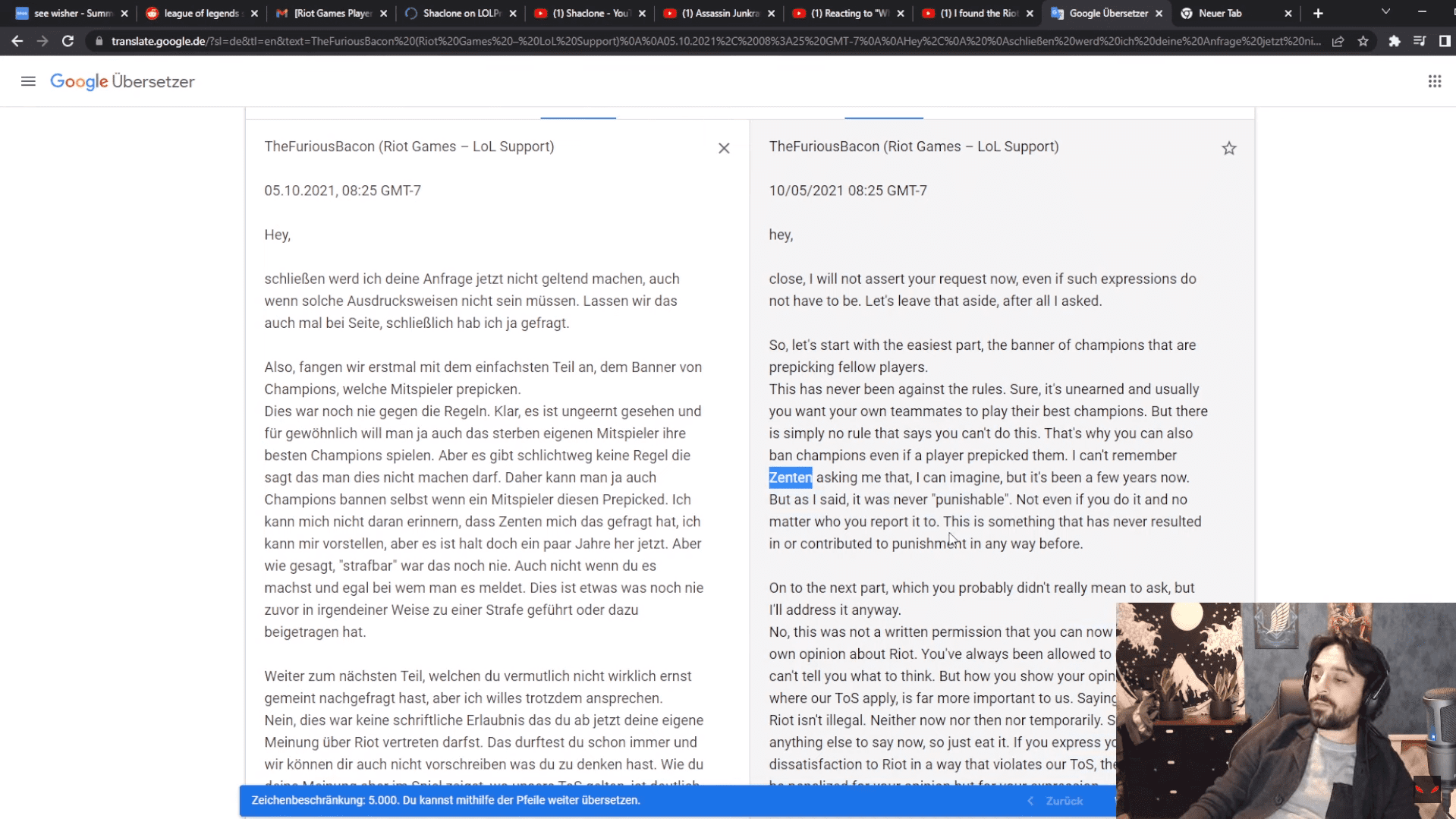Share this page from the address bar
The image size is (1456, 819).
tap(1338, 41)
